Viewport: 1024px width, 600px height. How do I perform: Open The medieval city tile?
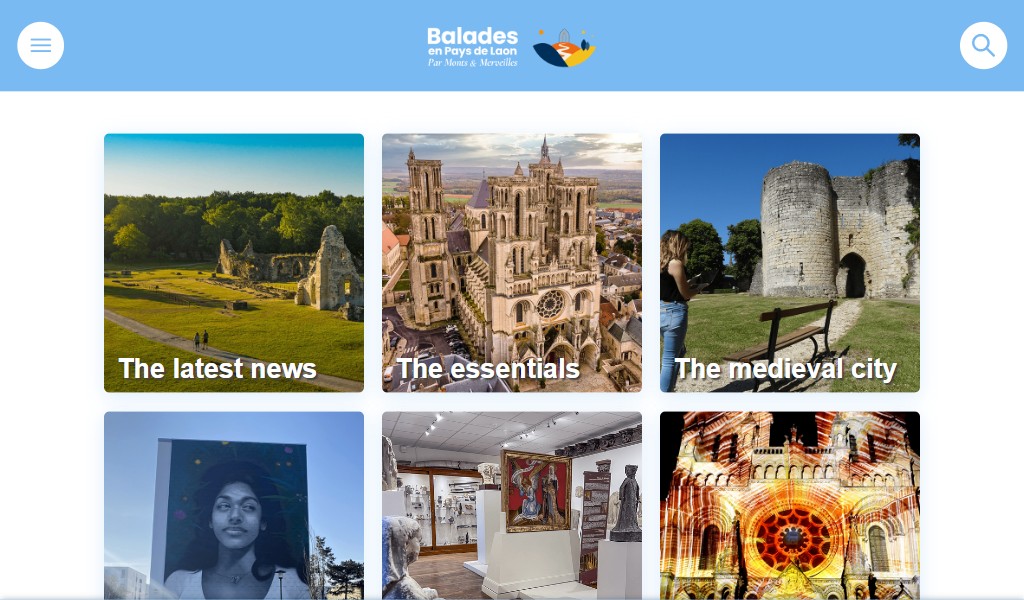click(790, 262)
